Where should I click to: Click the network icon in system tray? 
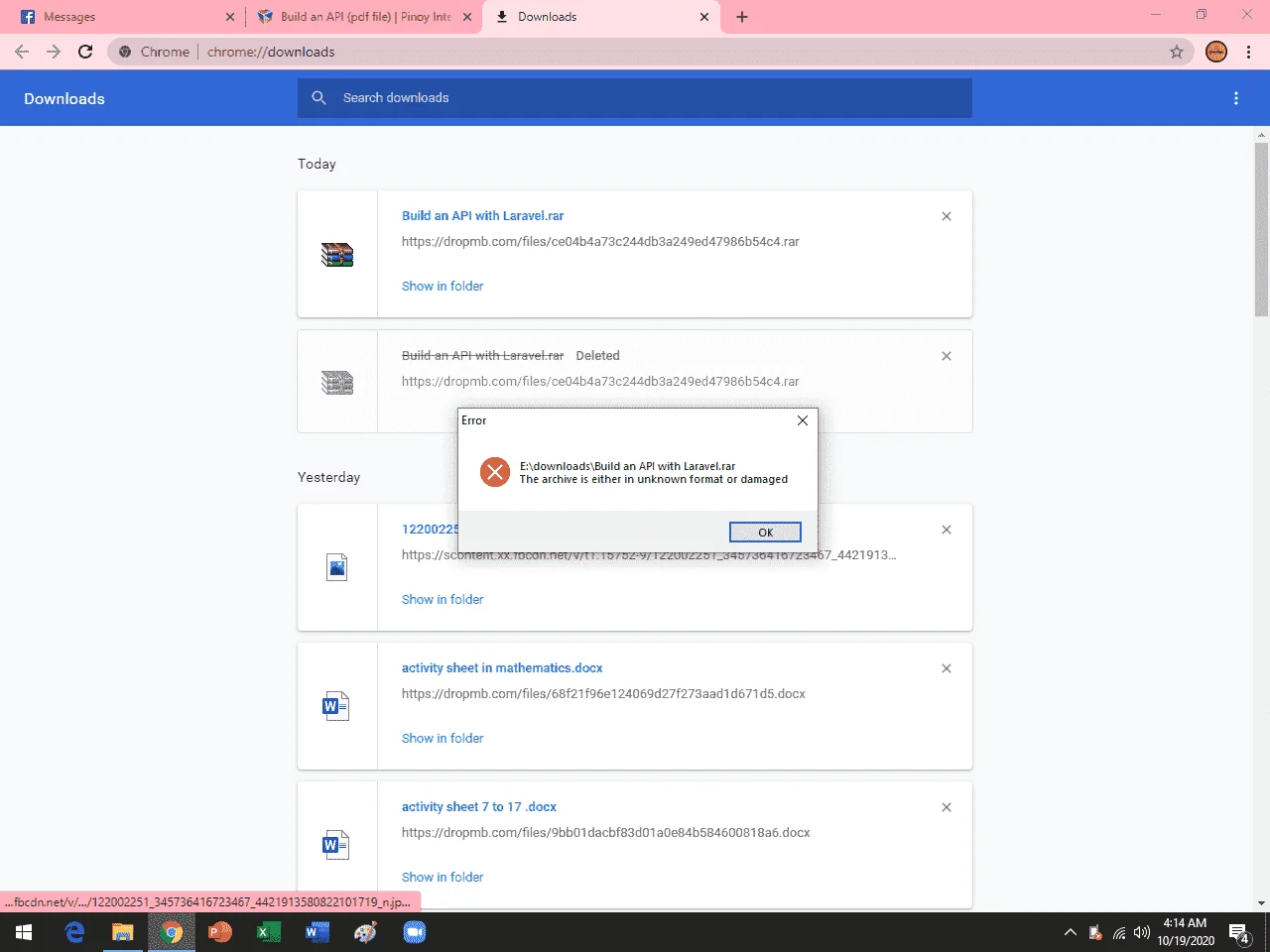(1119, 932)
